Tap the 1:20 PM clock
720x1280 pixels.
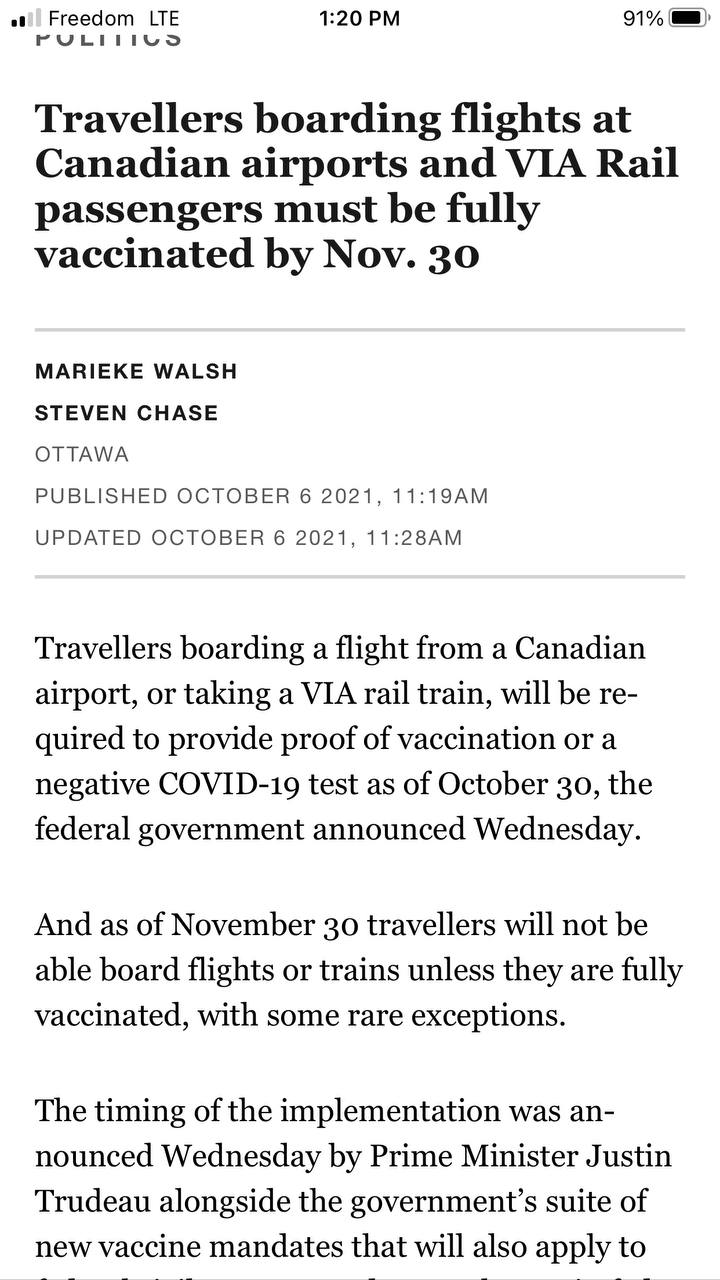tap(360, 18)
